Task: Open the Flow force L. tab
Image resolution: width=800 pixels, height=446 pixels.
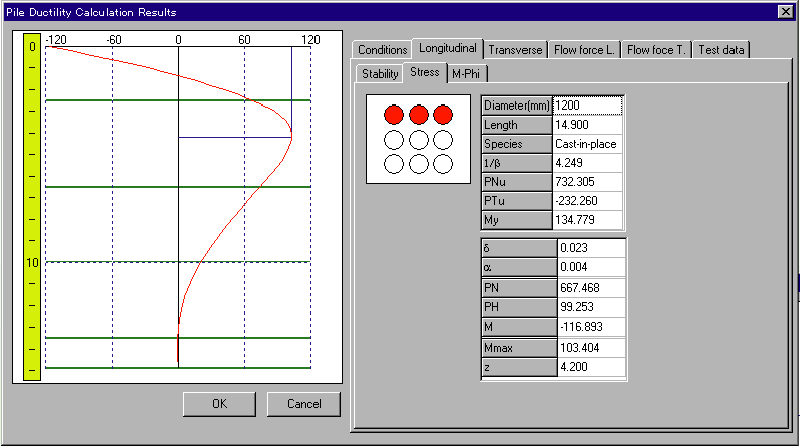Action: [x=584, y=50]
